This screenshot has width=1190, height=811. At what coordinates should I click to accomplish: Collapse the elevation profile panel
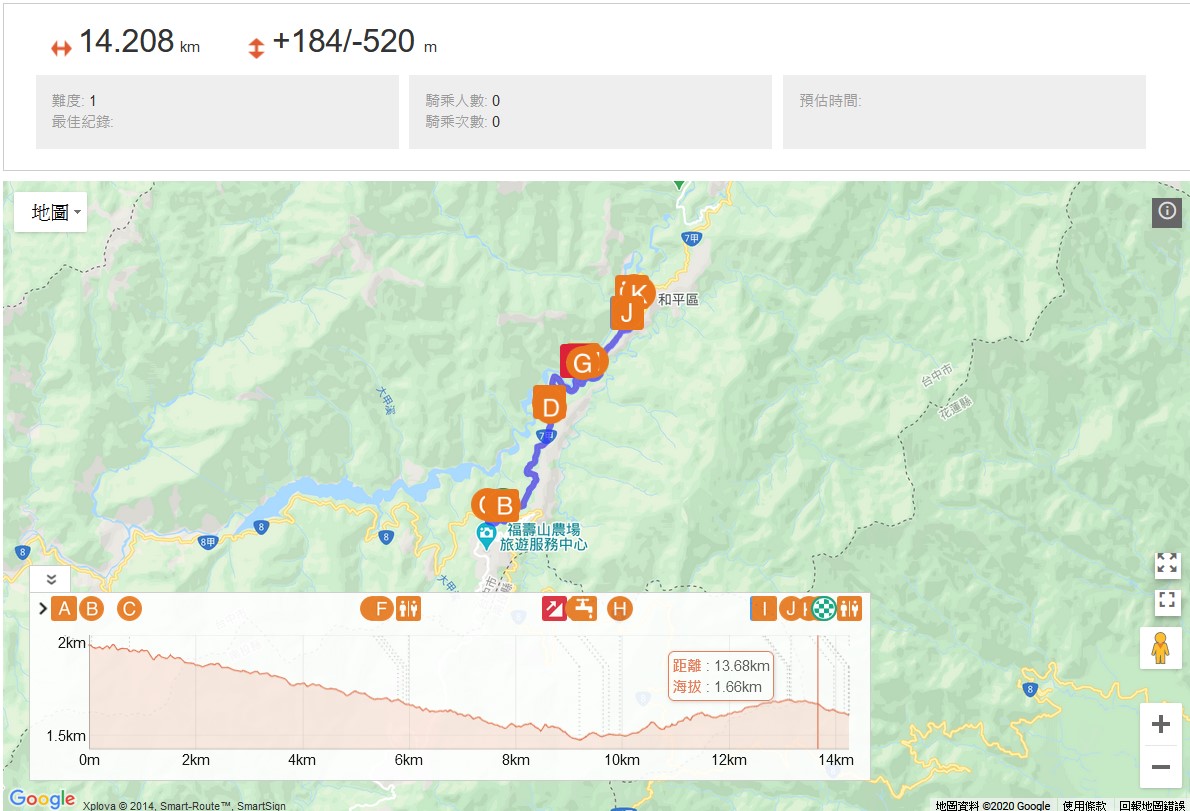point(51,580)
